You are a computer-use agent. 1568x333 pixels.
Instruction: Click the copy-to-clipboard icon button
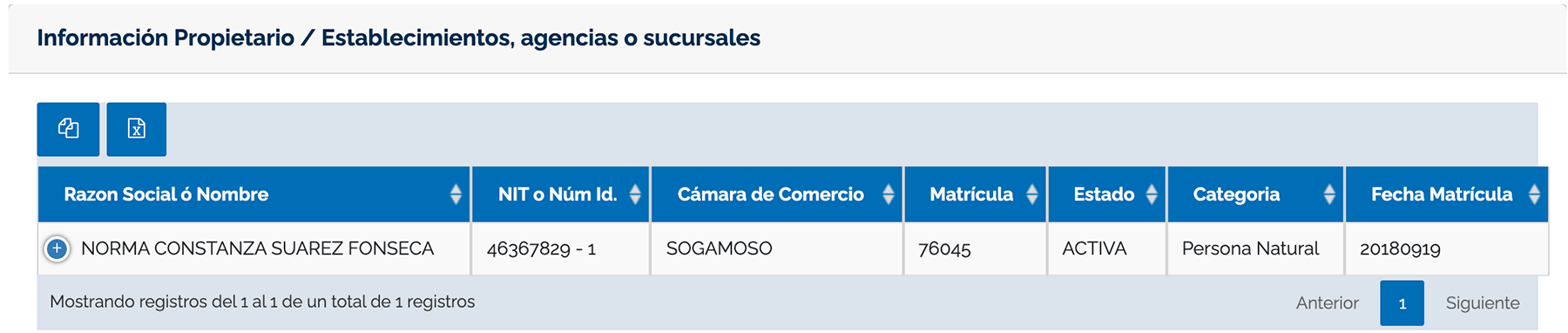point(68,129)
